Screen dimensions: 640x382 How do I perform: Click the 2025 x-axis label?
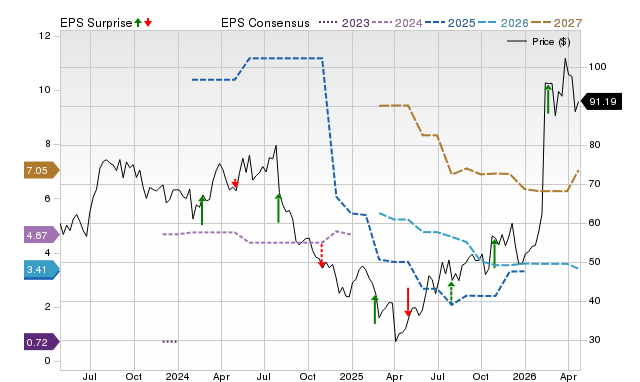pyautogui.click(x=351, y=376)
